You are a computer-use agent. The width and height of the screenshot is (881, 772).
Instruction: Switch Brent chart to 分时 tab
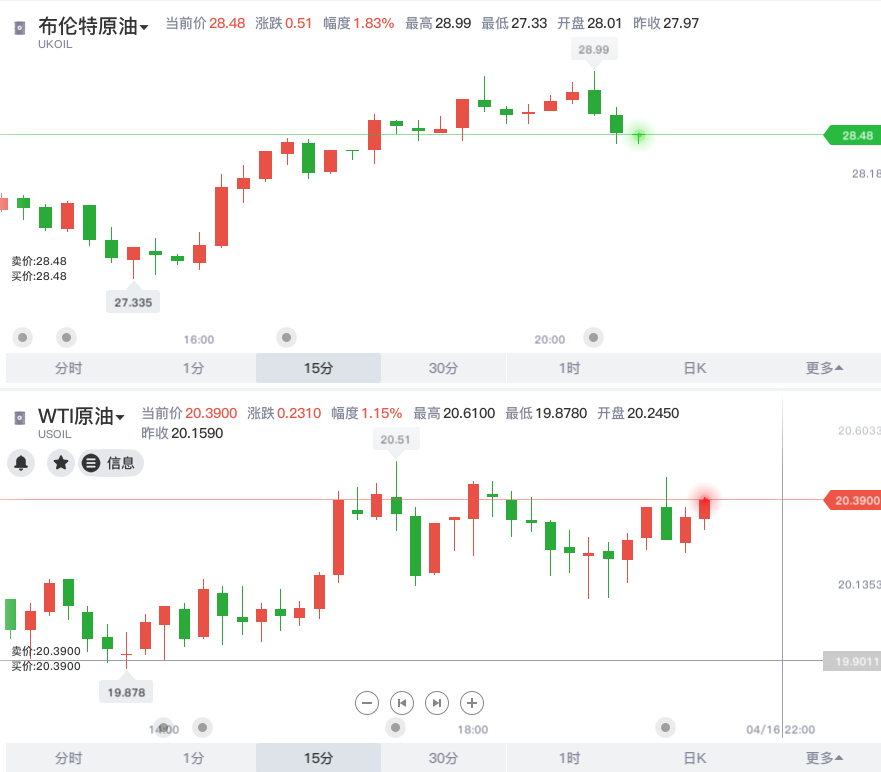coord(68,368)
